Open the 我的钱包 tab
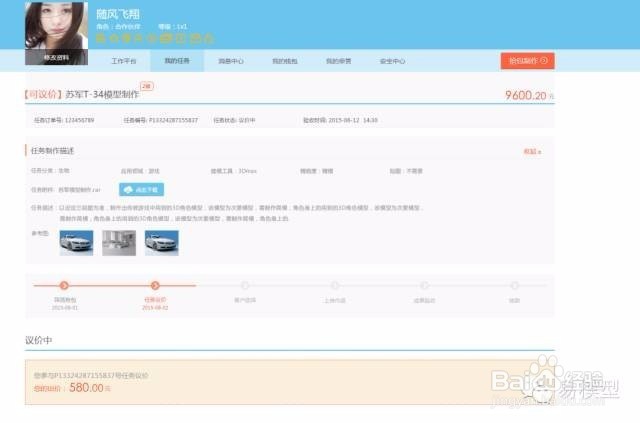640x423 pixels. pyautogui.click(x=285, y=61)
